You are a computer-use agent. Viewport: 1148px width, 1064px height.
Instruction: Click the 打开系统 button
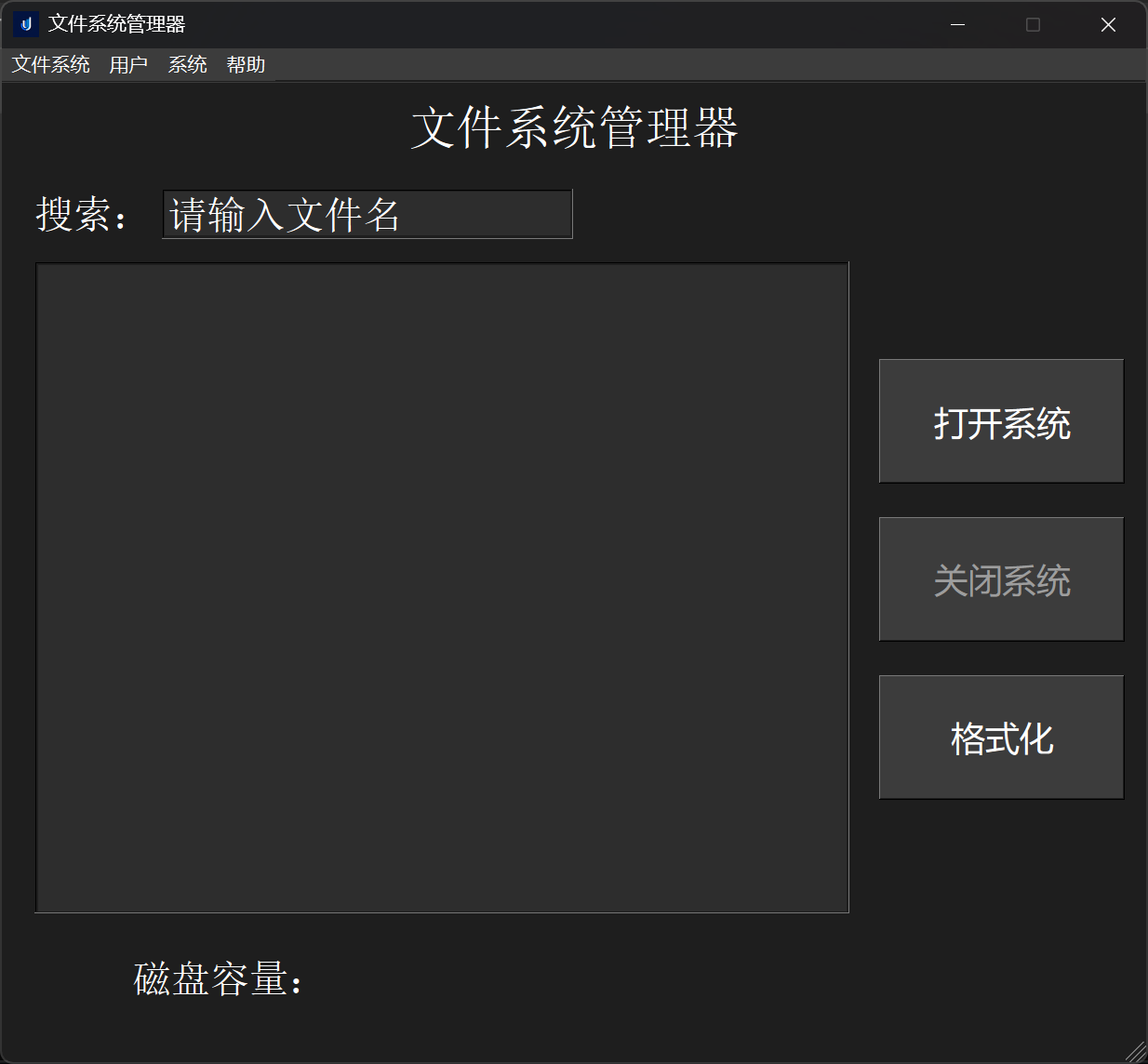(1001, 420)
